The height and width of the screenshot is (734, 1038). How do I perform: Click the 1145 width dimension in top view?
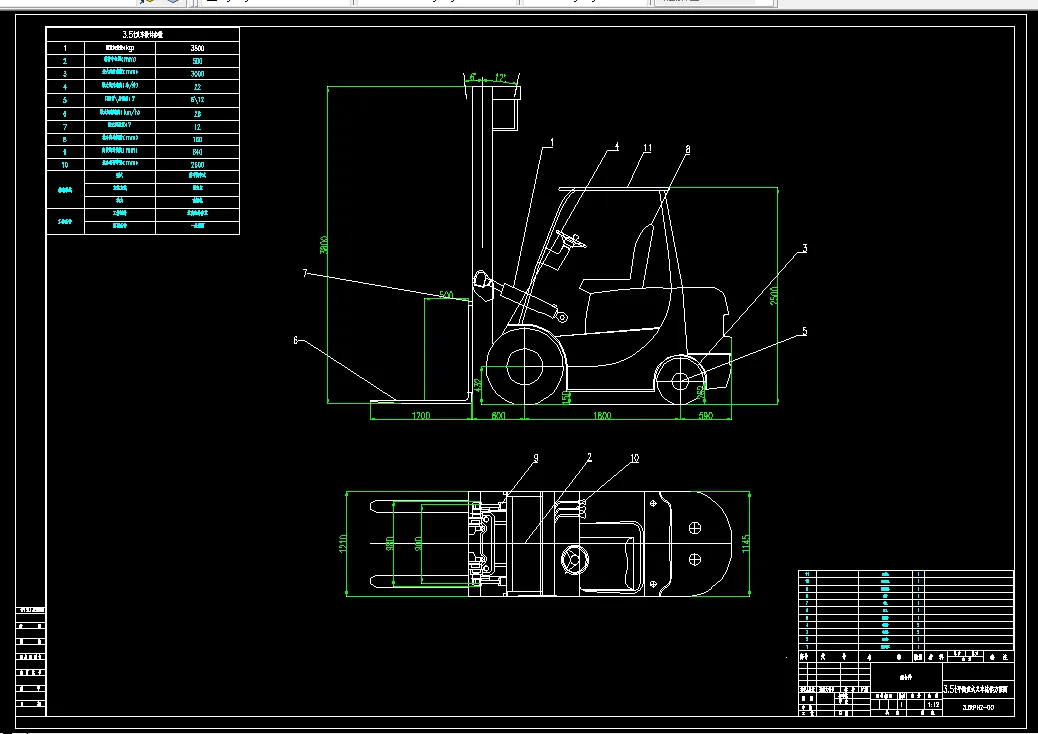pos(746,544)
